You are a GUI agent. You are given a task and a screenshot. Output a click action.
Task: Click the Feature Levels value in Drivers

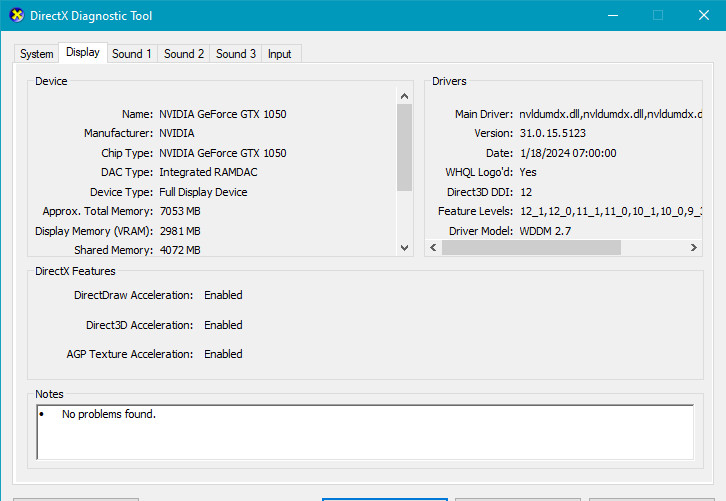click(610, 212)
